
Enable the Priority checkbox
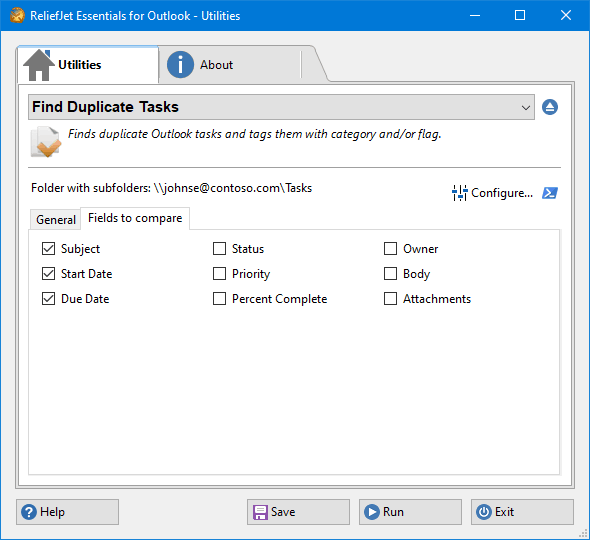(x=219, y=274)
